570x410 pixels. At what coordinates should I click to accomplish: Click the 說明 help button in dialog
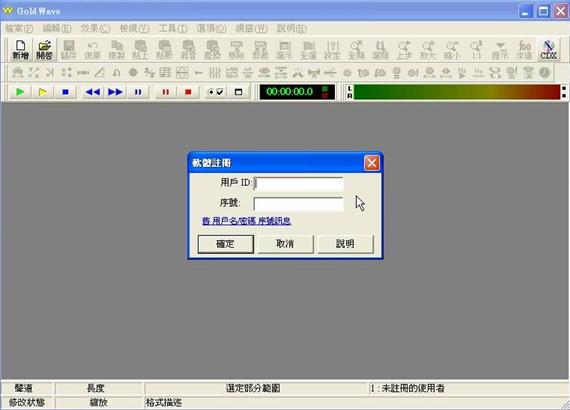pyautogui.click(x=345, y=244)
